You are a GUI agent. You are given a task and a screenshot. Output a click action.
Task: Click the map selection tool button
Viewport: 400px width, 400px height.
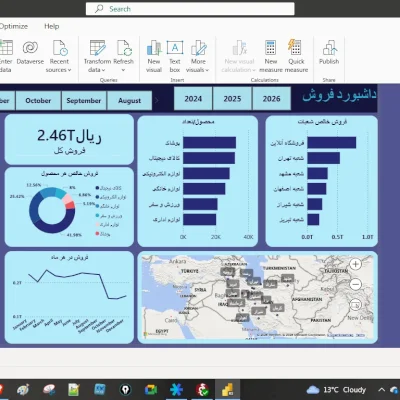356,305
